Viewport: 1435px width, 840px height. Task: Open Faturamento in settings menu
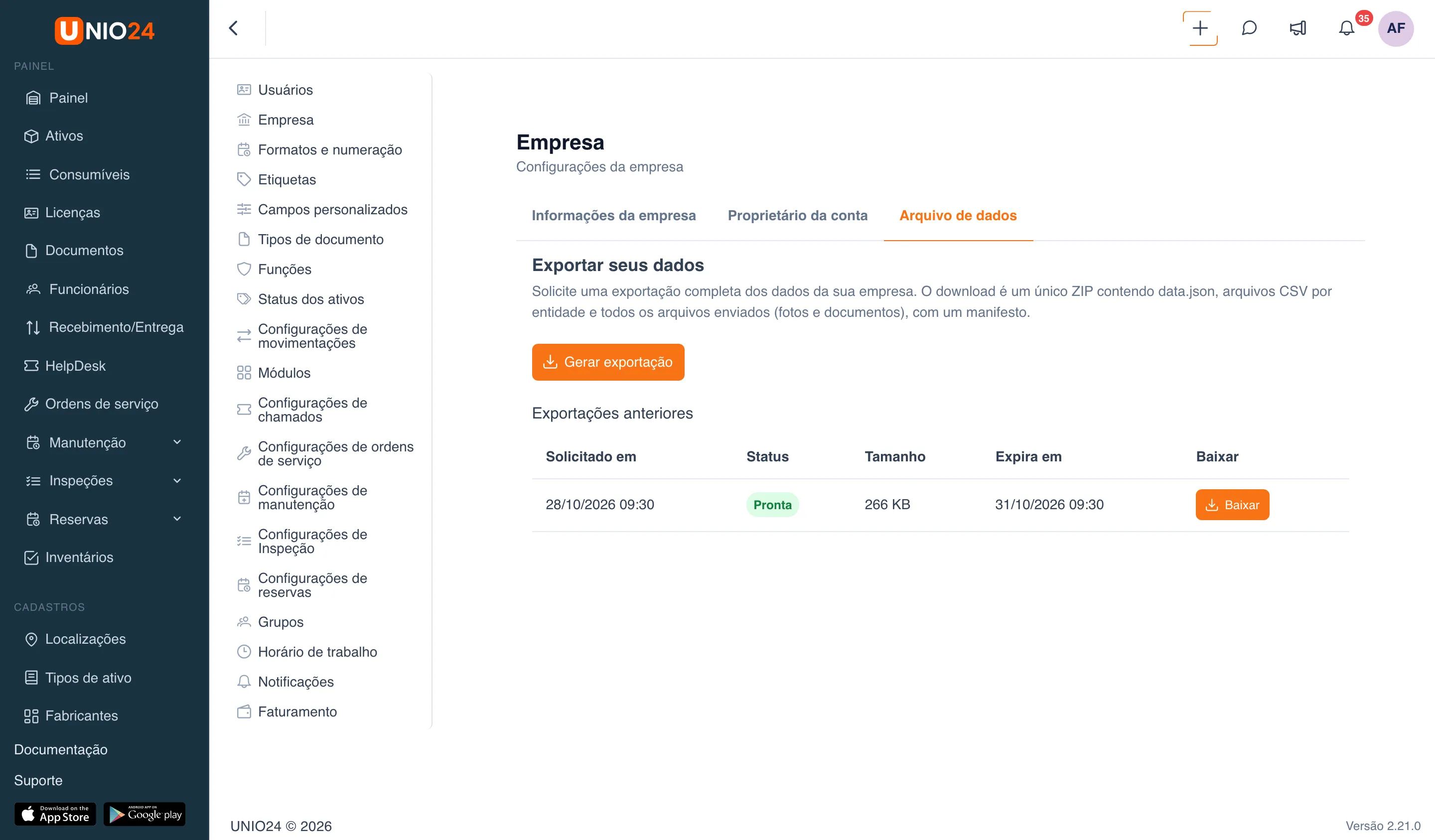296,712
